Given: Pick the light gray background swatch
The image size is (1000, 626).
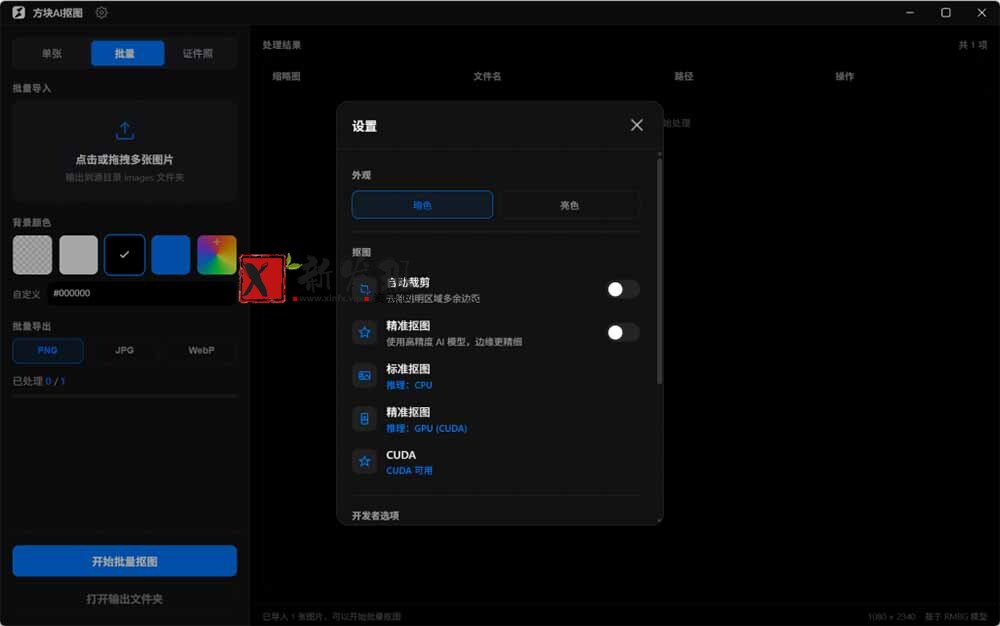Looking at the screenshot, I should point(78,255).
